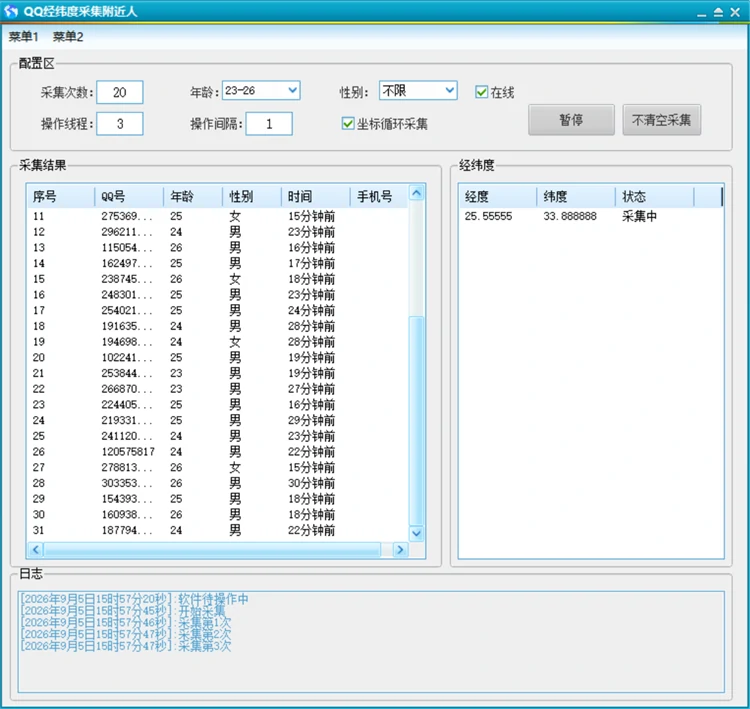Image resolution: width=750 pixels, height=709 pixels.
Task: Open the 性别 不限 dropdown
Action: (418, 90)
